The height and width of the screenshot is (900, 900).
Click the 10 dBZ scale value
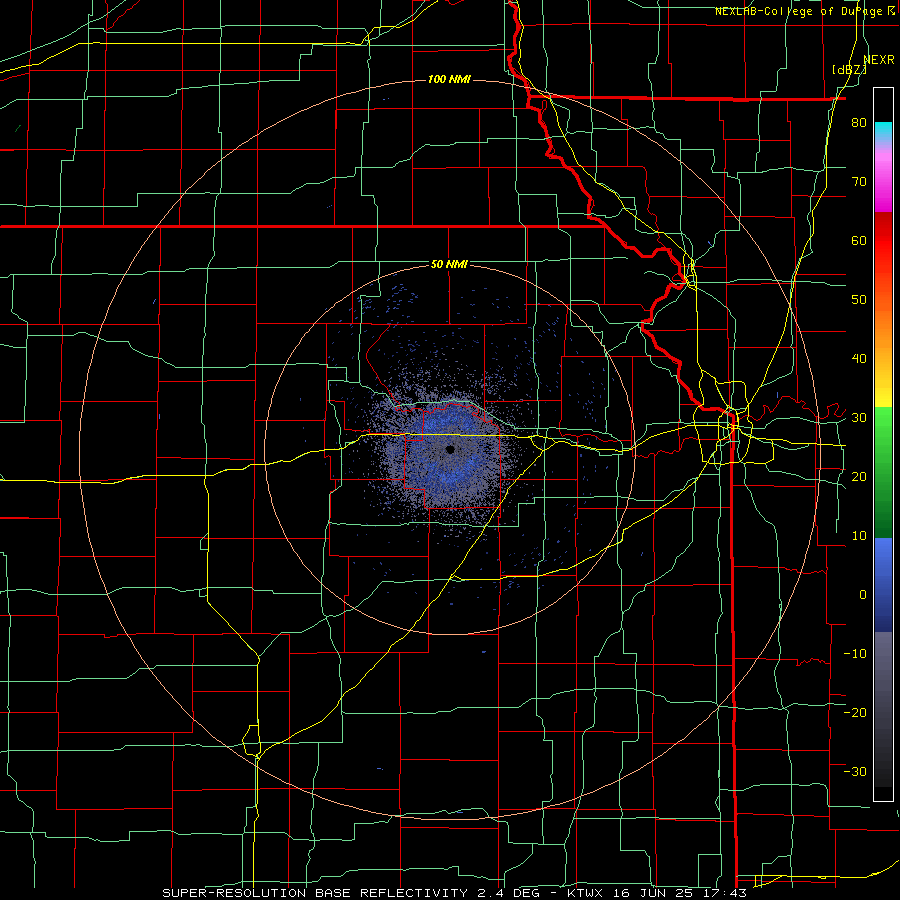tap(859, 536)
